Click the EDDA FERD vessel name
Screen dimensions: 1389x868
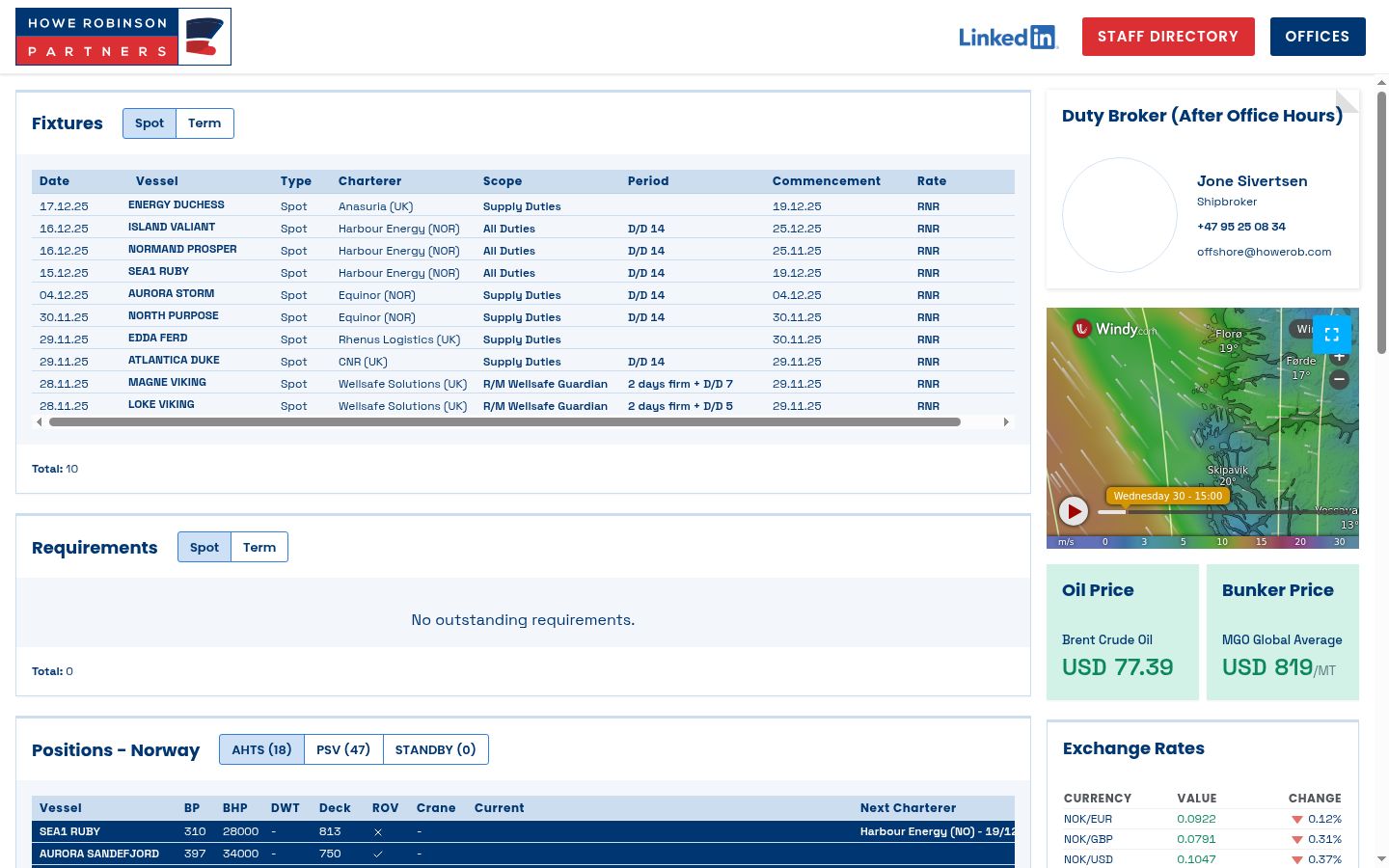pyautogui.click(x=158, y=339)
